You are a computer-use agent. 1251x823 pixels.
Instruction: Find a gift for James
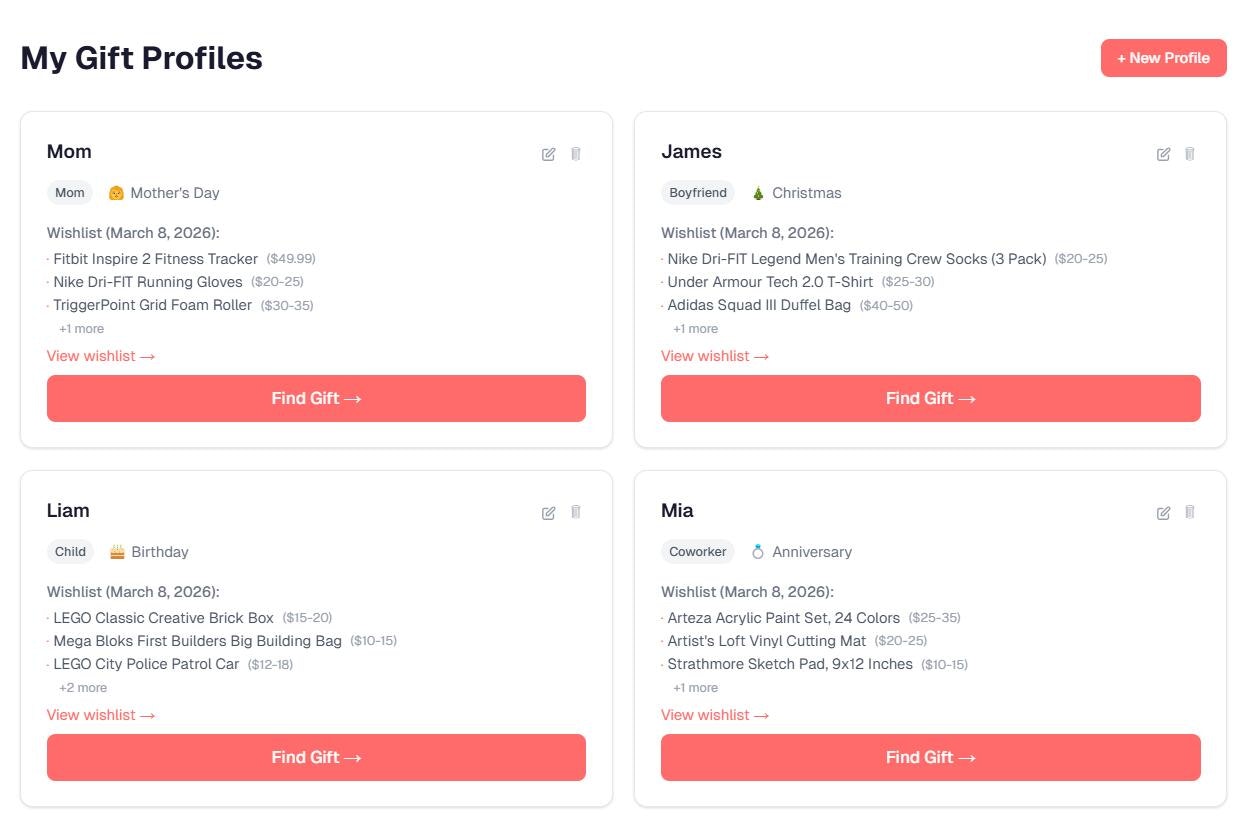click(930, 398)
